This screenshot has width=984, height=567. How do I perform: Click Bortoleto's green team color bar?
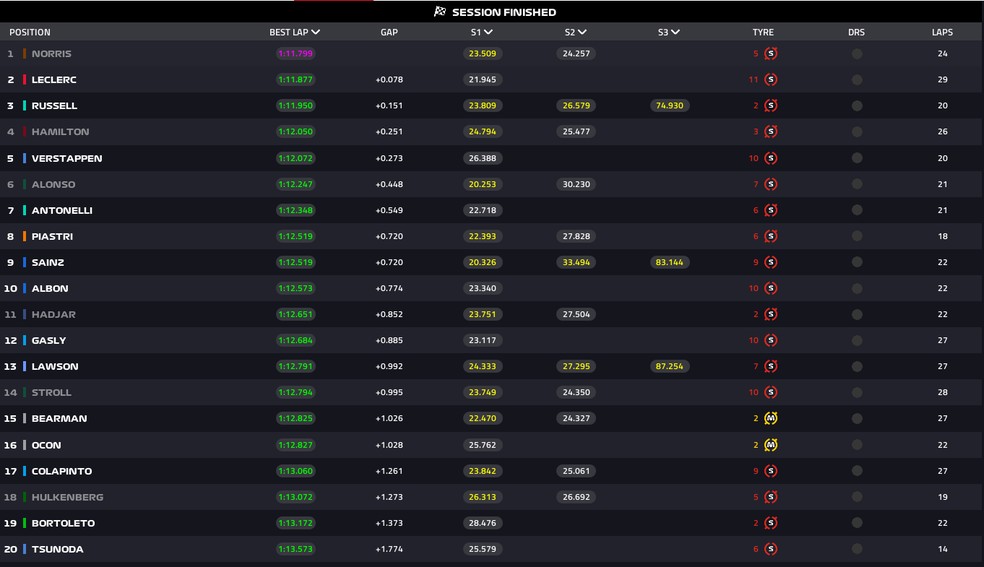point(24,523)
